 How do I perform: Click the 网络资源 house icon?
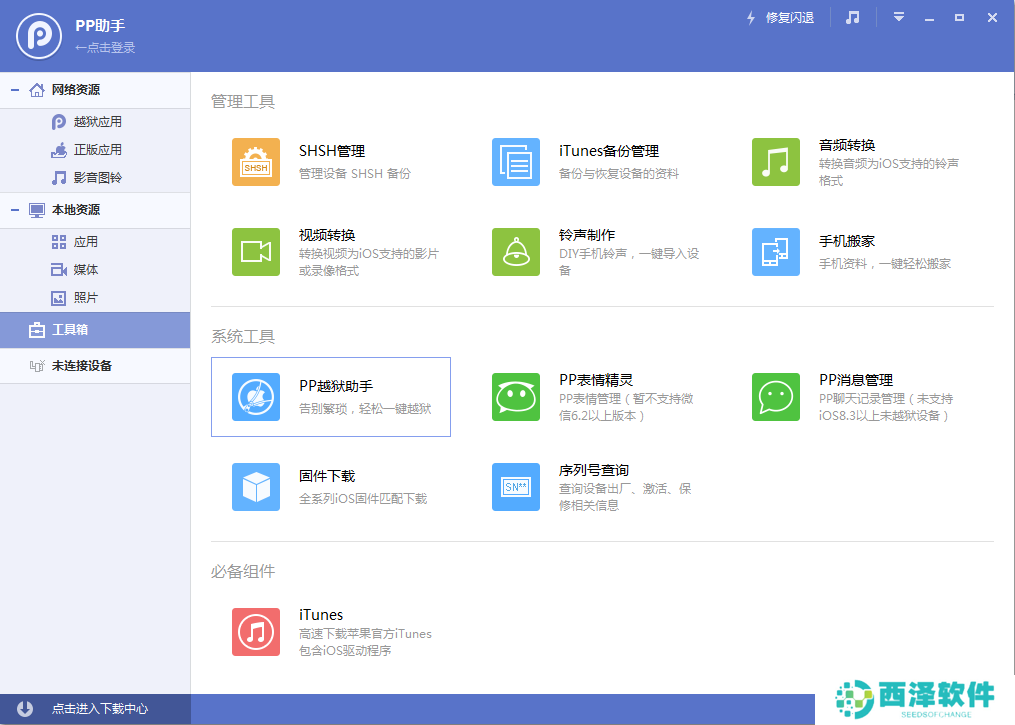click(37, 90)
